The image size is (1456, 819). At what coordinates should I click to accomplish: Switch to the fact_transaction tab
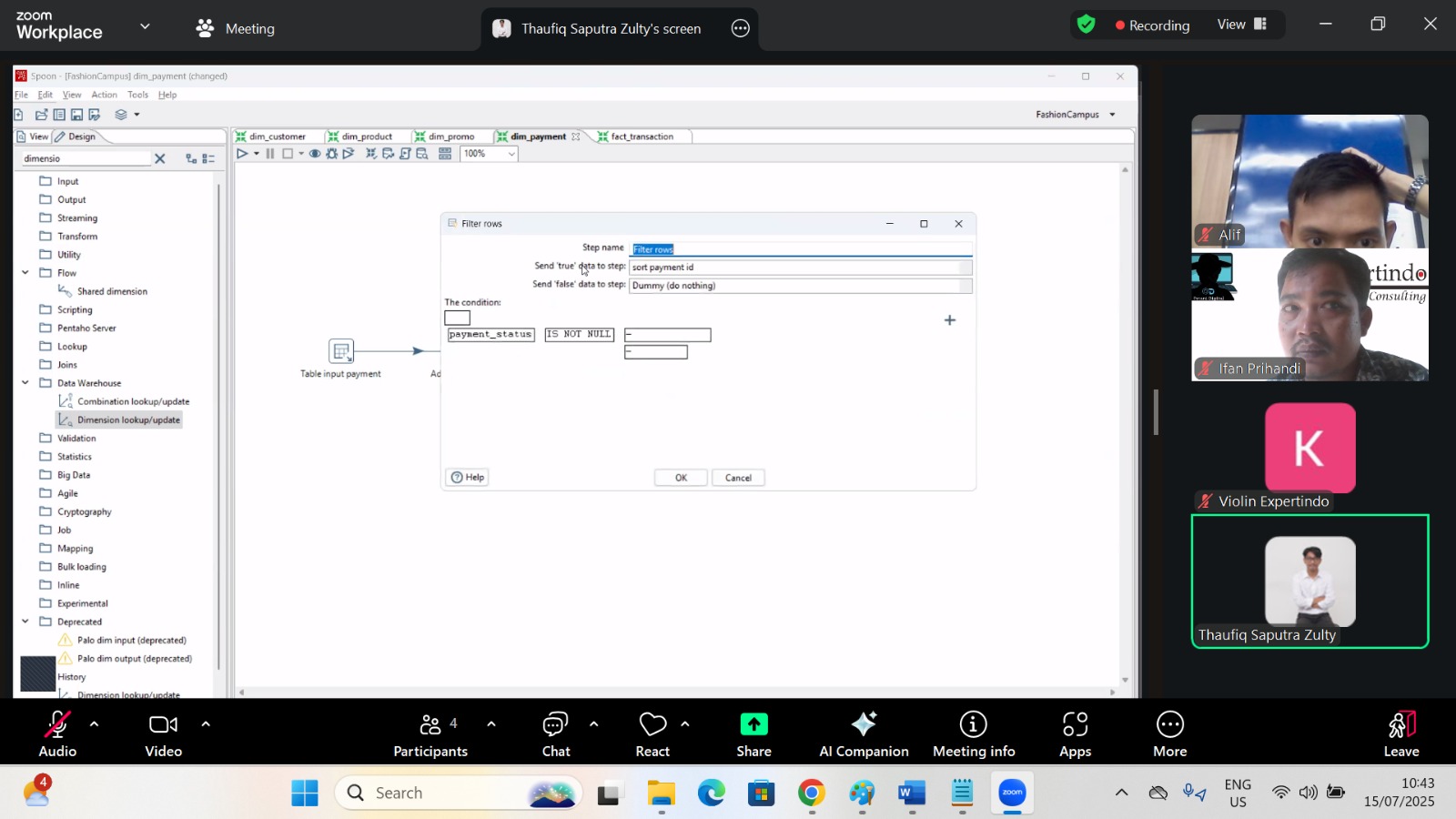click(642, 136)
